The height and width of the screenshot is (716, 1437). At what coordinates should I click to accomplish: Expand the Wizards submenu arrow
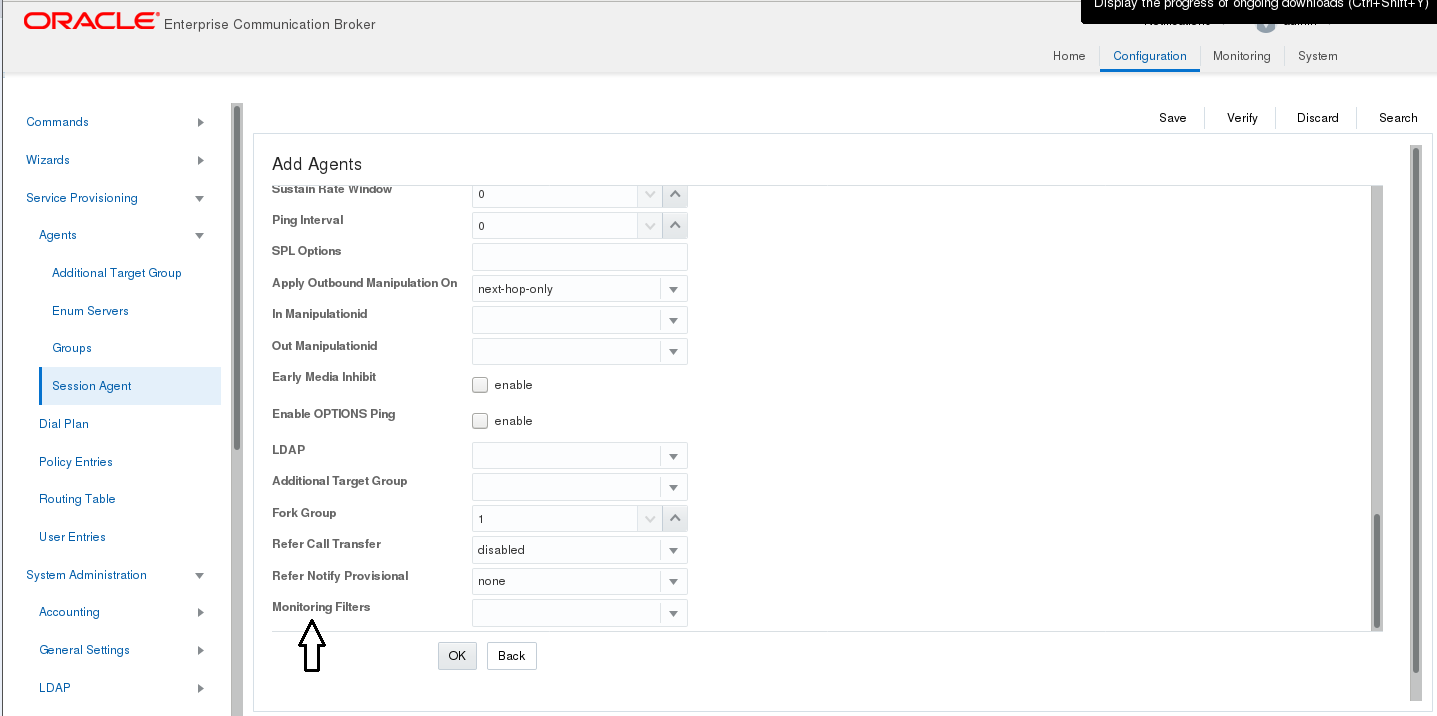pos(201,160)
